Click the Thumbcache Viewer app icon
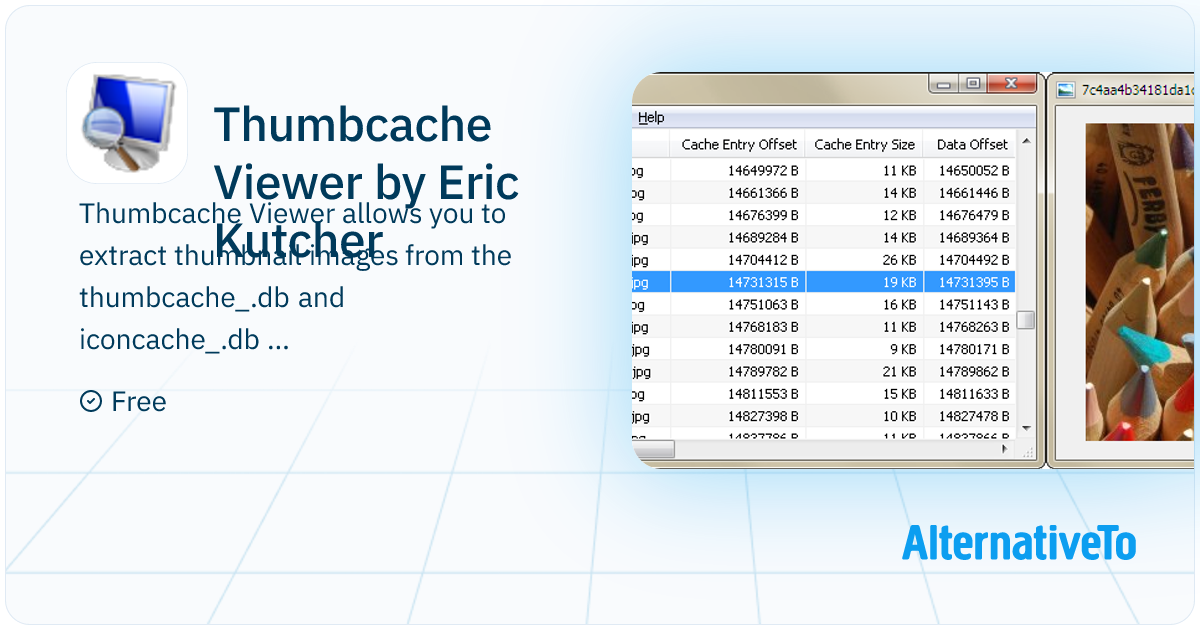1200x630 pixels. click(x=126, y=123)
